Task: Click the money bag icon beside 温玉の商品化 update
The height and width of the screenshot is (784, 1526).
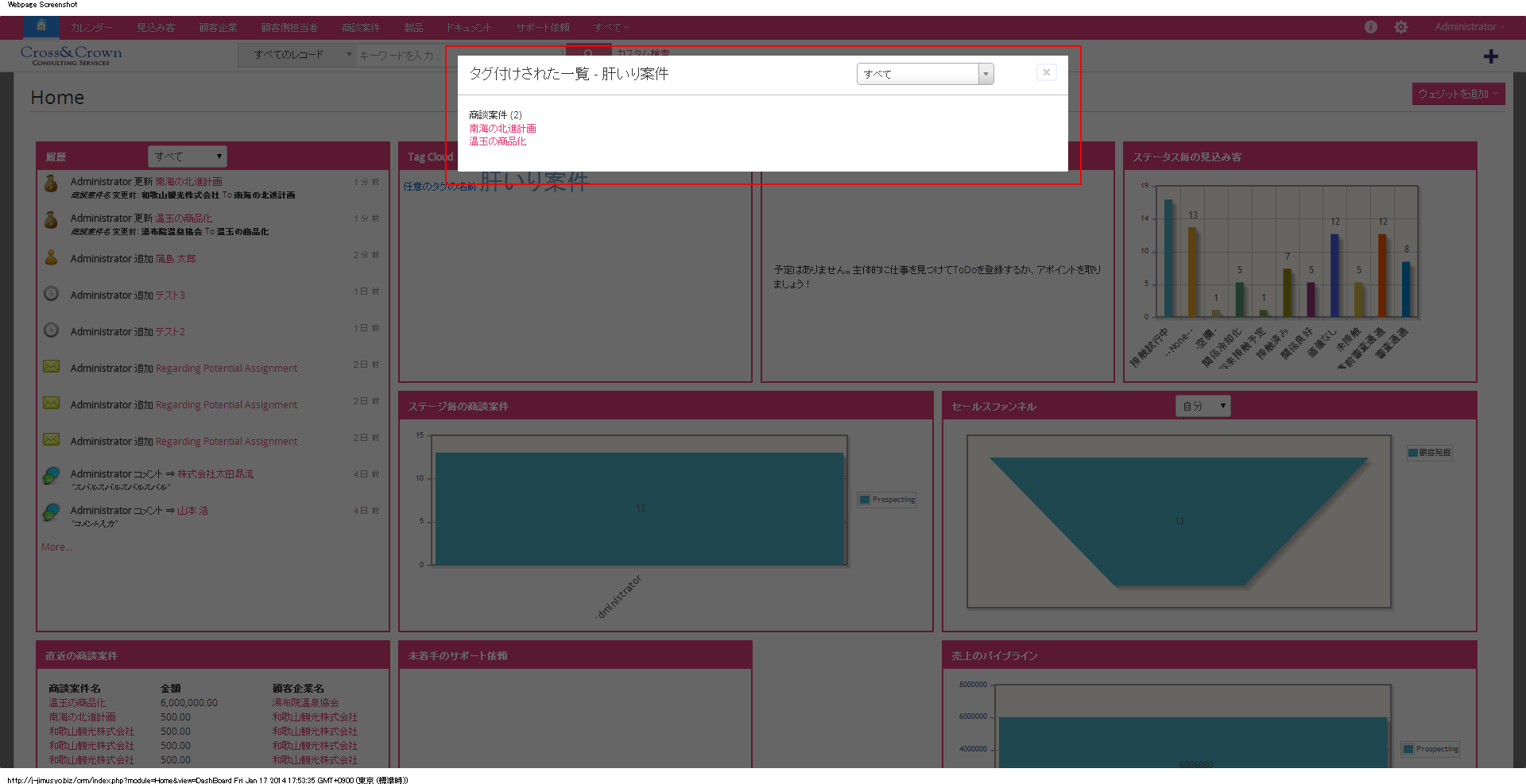Action: 51,220
